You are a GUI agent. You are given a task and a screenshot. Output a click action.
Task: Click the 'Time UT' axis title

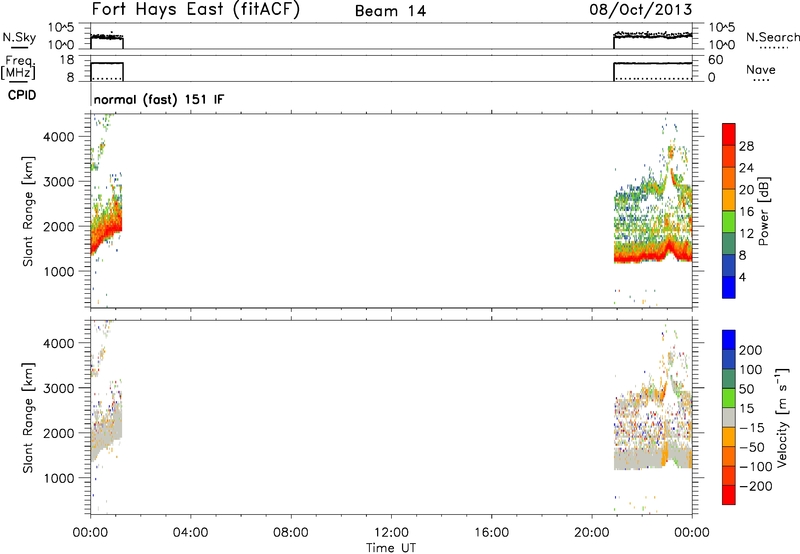pos(391,547)
